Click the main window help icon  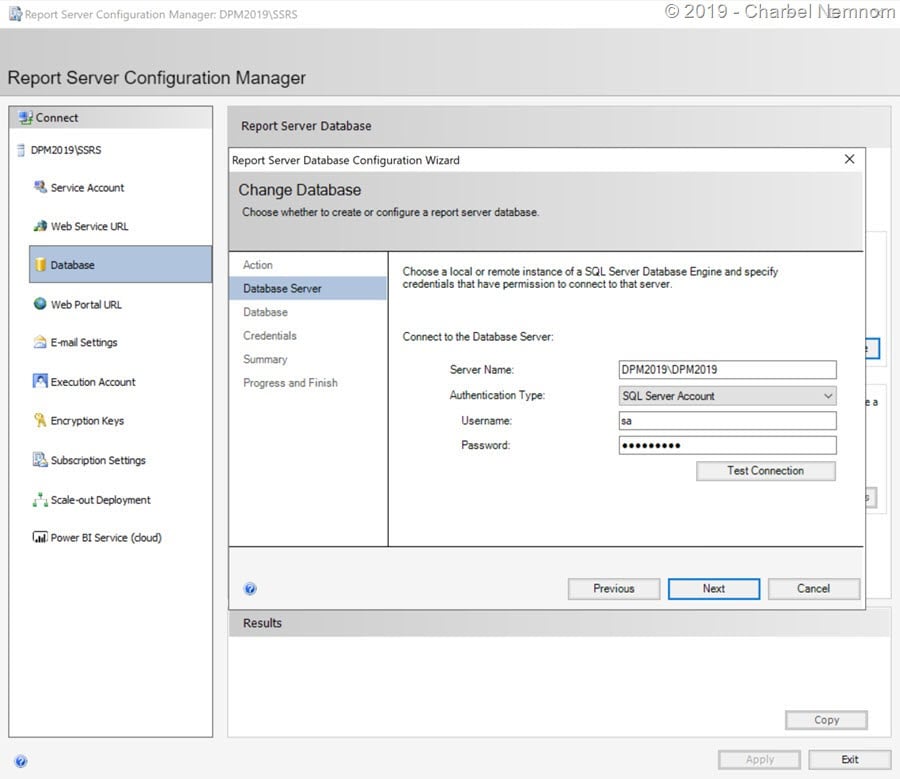pyautogui.click(x=21, y=761)
